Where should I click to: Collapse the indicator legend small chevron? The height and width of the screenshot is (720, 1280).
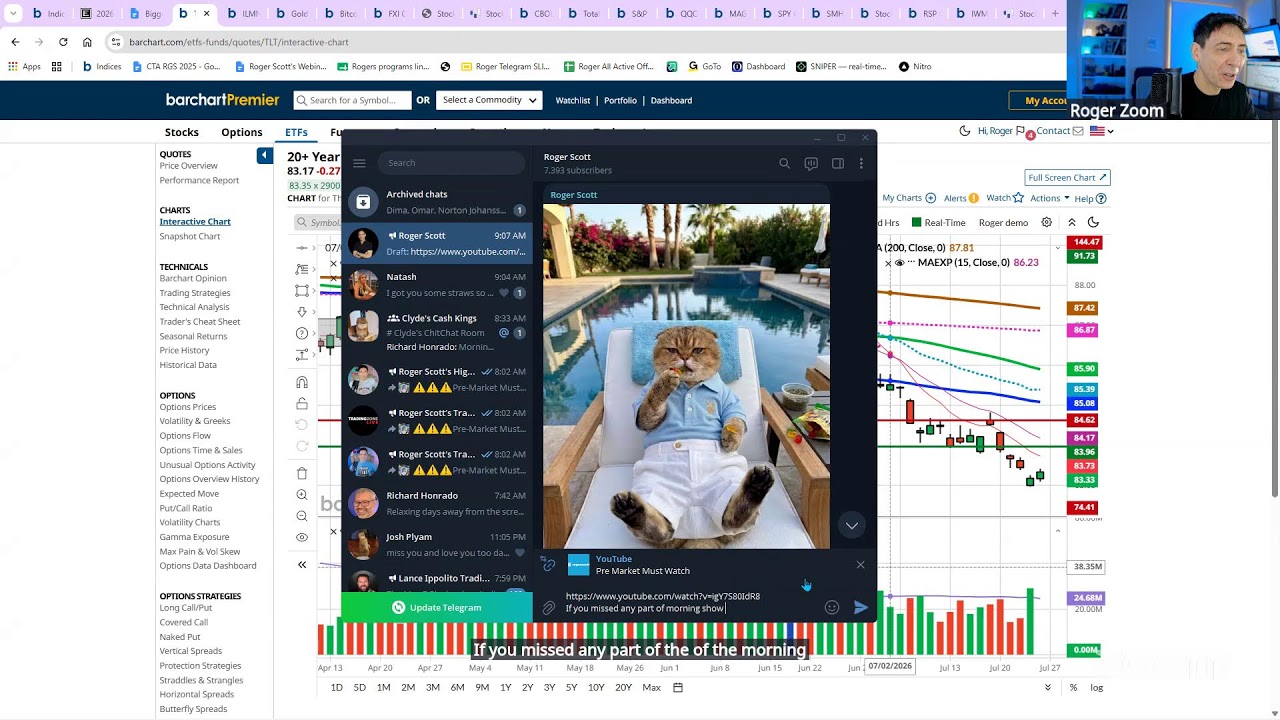[1058, 247]
